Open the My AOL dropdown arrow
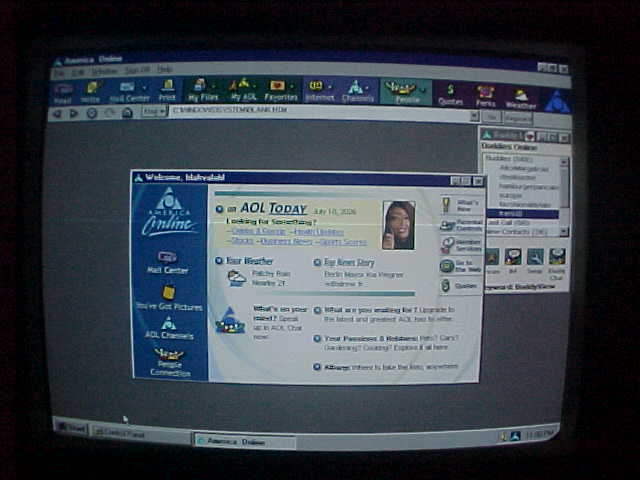640x480 pixels. click(x=254, y=86)
